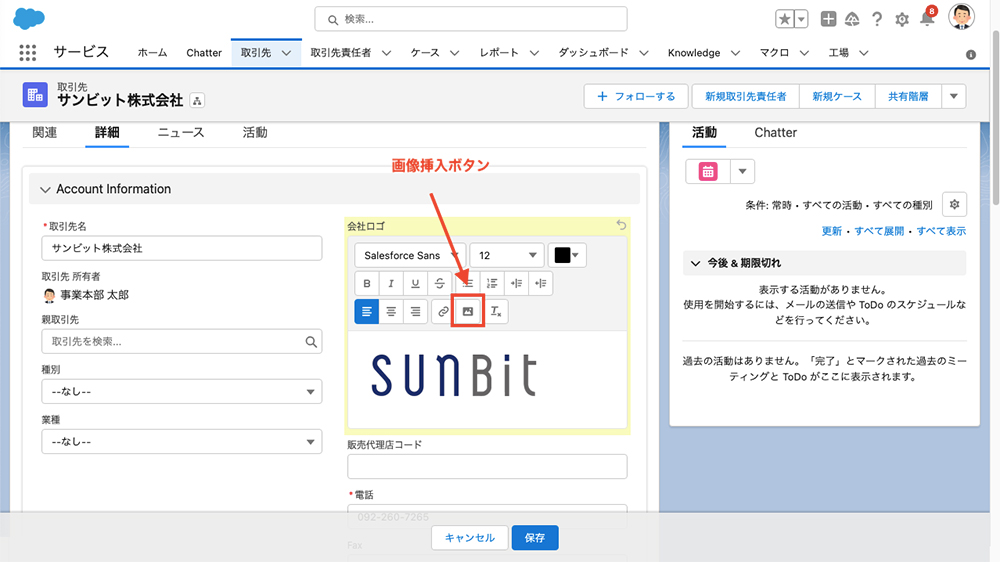Click the 共有階層 button
The width and height of the screenshot is (1000, 562).
908,96
